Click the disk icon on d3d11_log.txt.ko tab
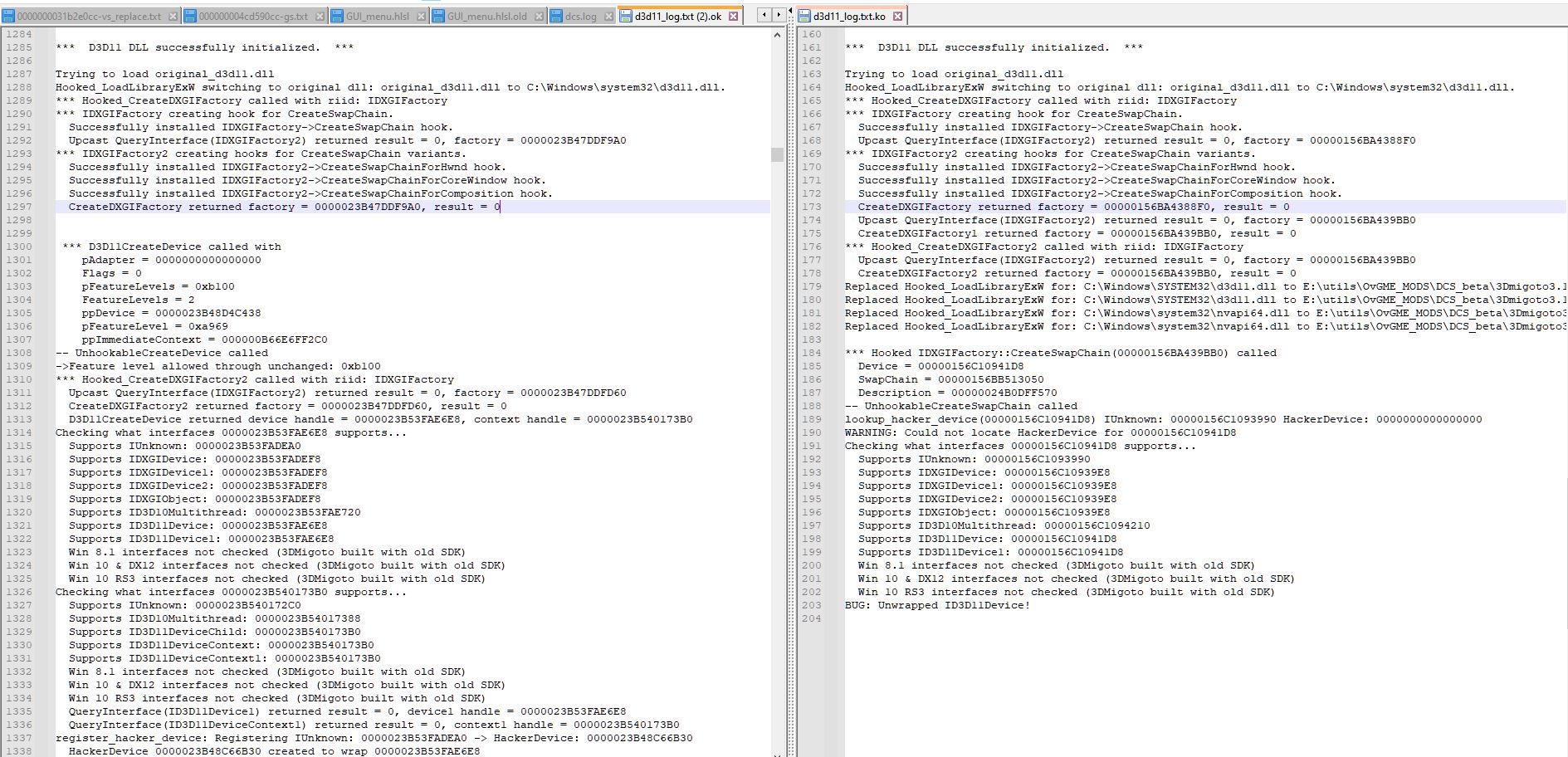The image size is (1568, 757). pyautogui.click(x=804, y=14)
